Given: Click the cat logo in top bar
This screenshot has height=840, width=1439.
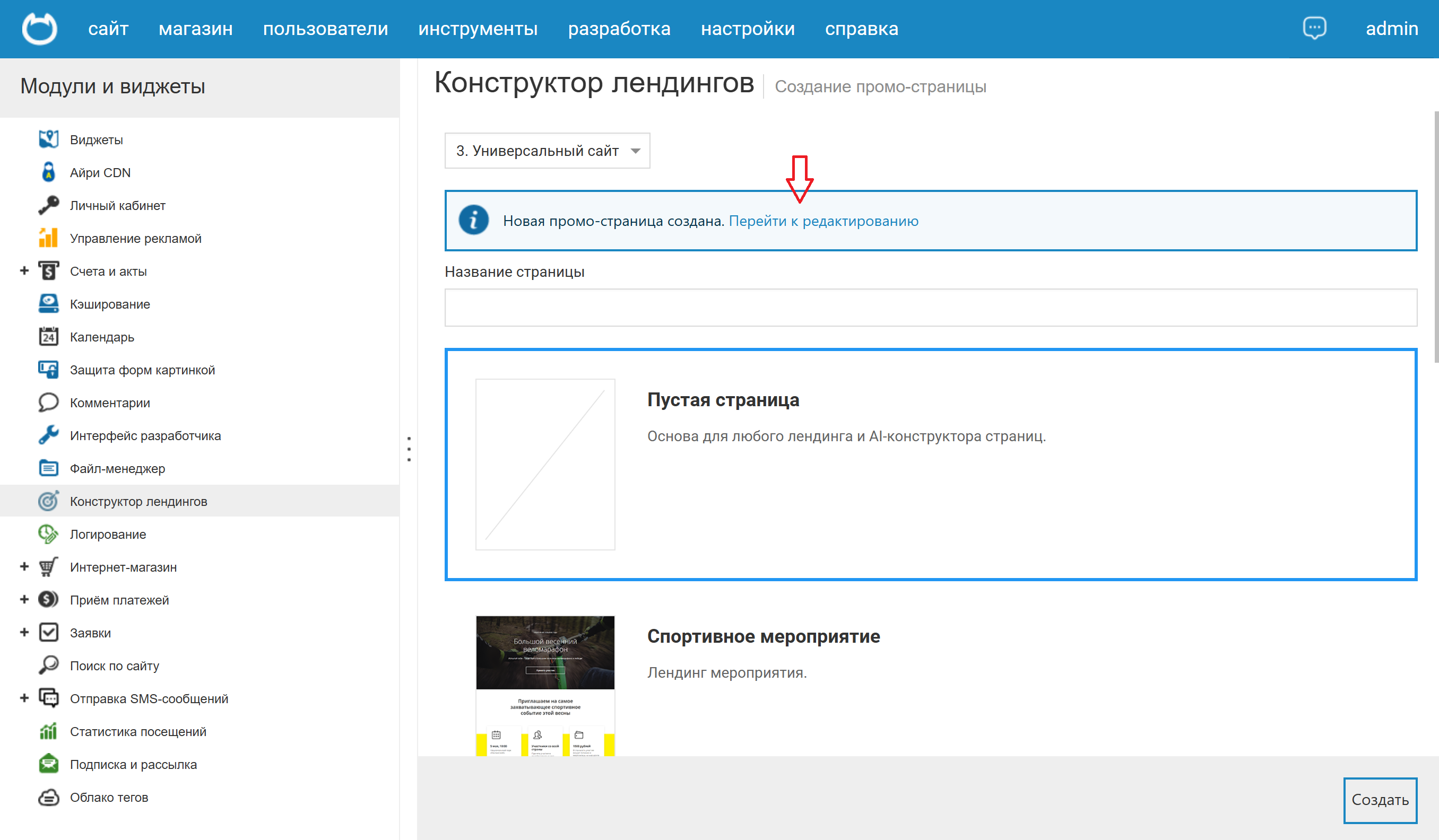Looking at the screenshot, I should pos(39,29).
